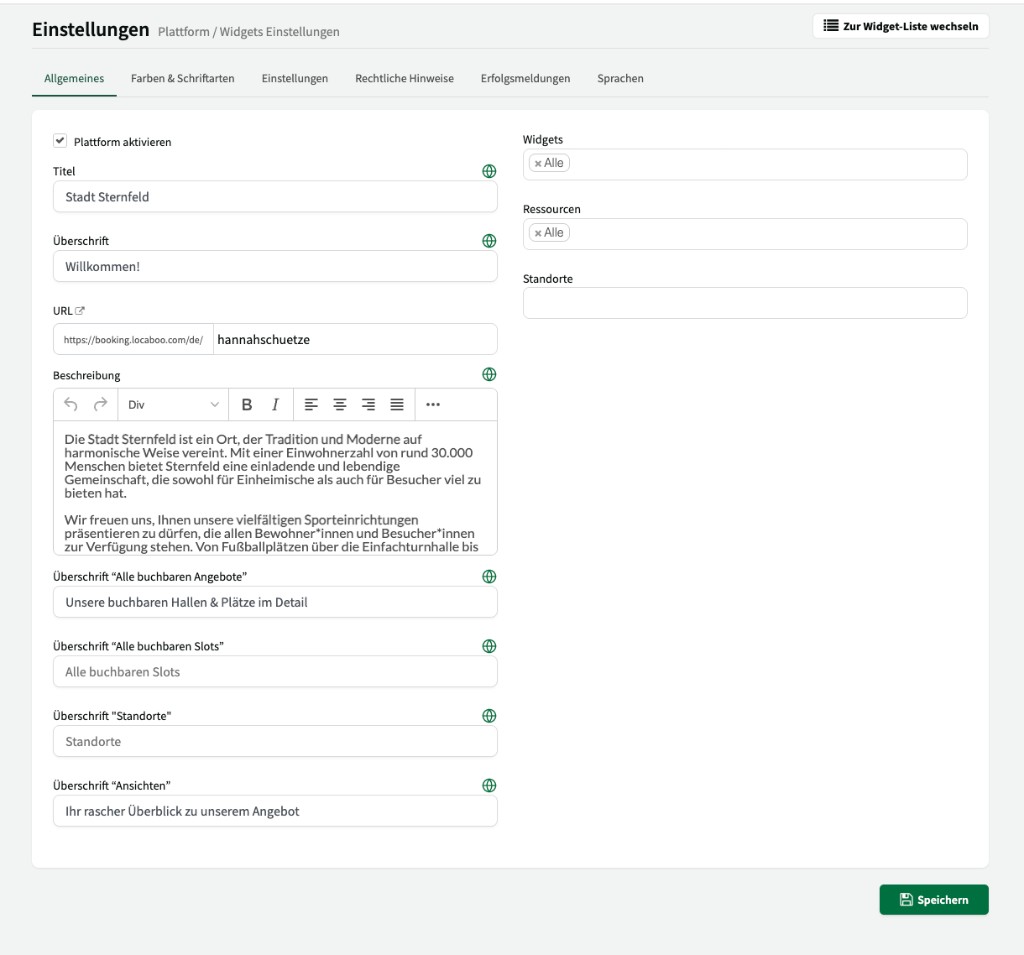Remove the Alle tag from Widgets

[x=538, y=162]
